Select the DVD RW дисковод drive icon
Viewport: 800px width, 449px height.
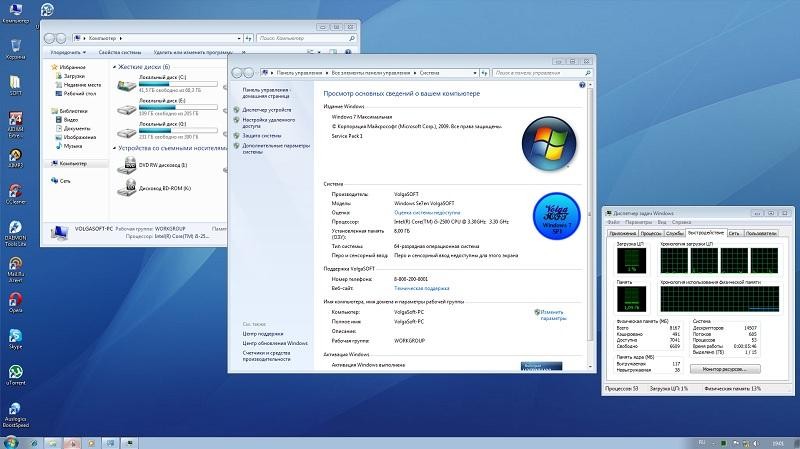(127, 165)
